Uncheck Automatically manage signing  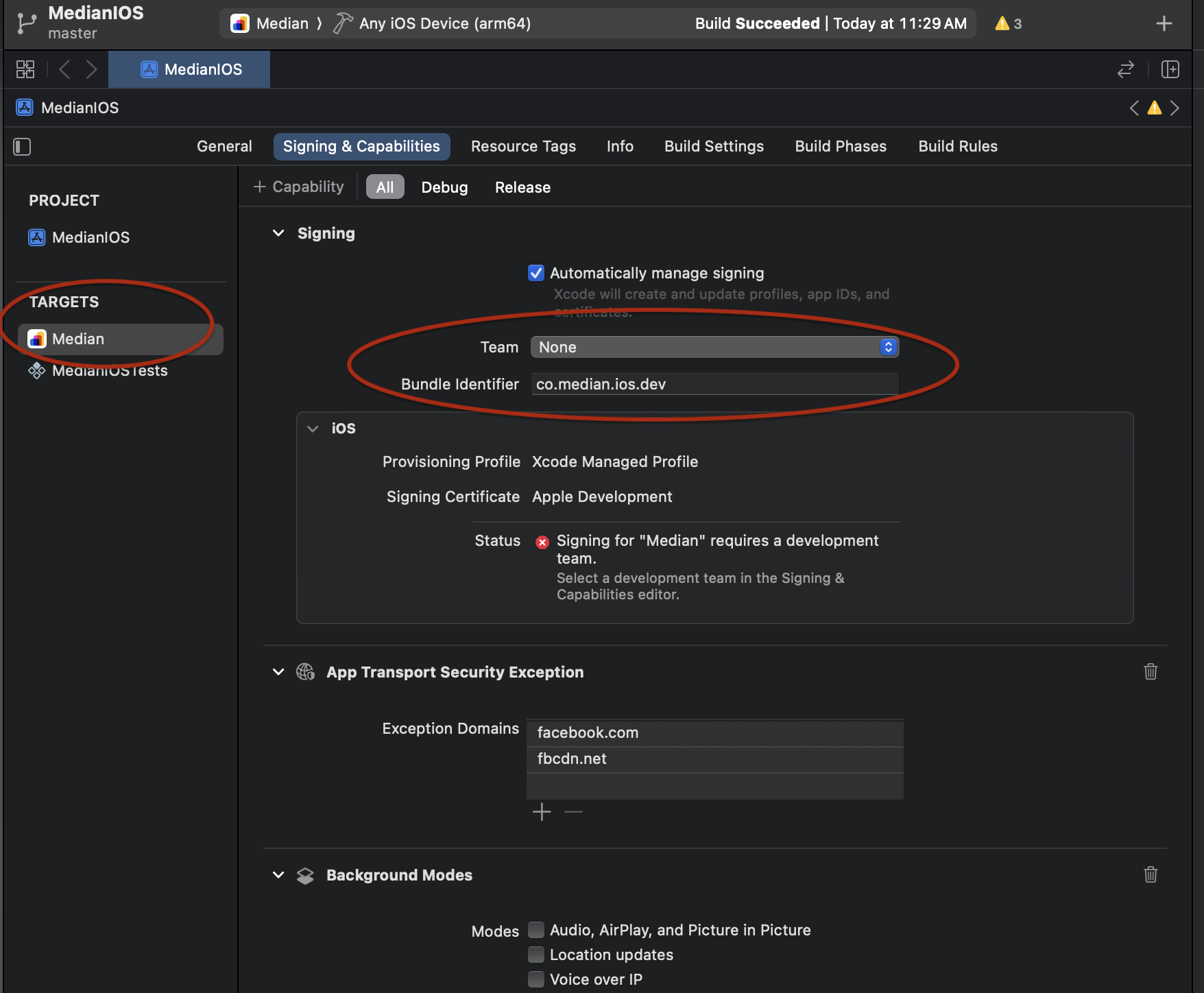click(536, 273)
